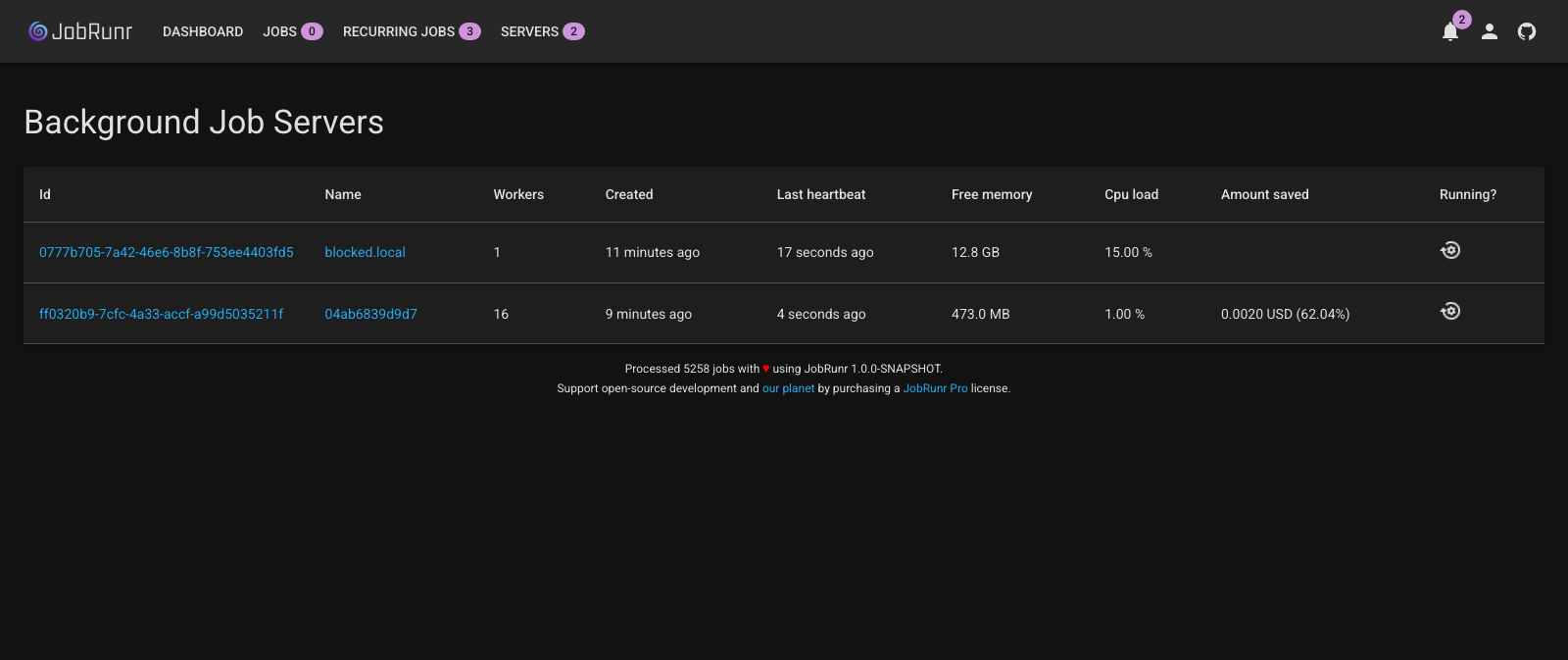The height and width of the screenshot is (660, 1568).
Task: Open server id 0777b705-7a42-46e6-8b8f-753ee4403fd5
Action: [x=167, y=252]
